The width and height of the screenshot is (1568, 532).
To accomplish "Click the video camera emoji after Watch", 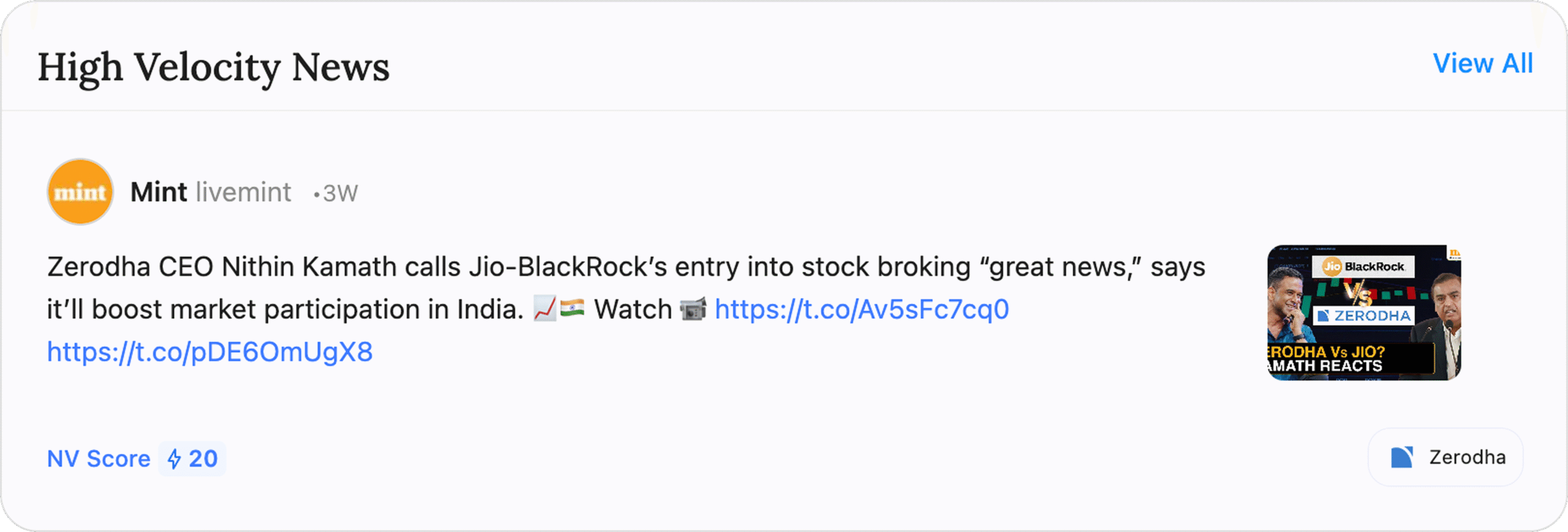I will click(x=693, y=309).
